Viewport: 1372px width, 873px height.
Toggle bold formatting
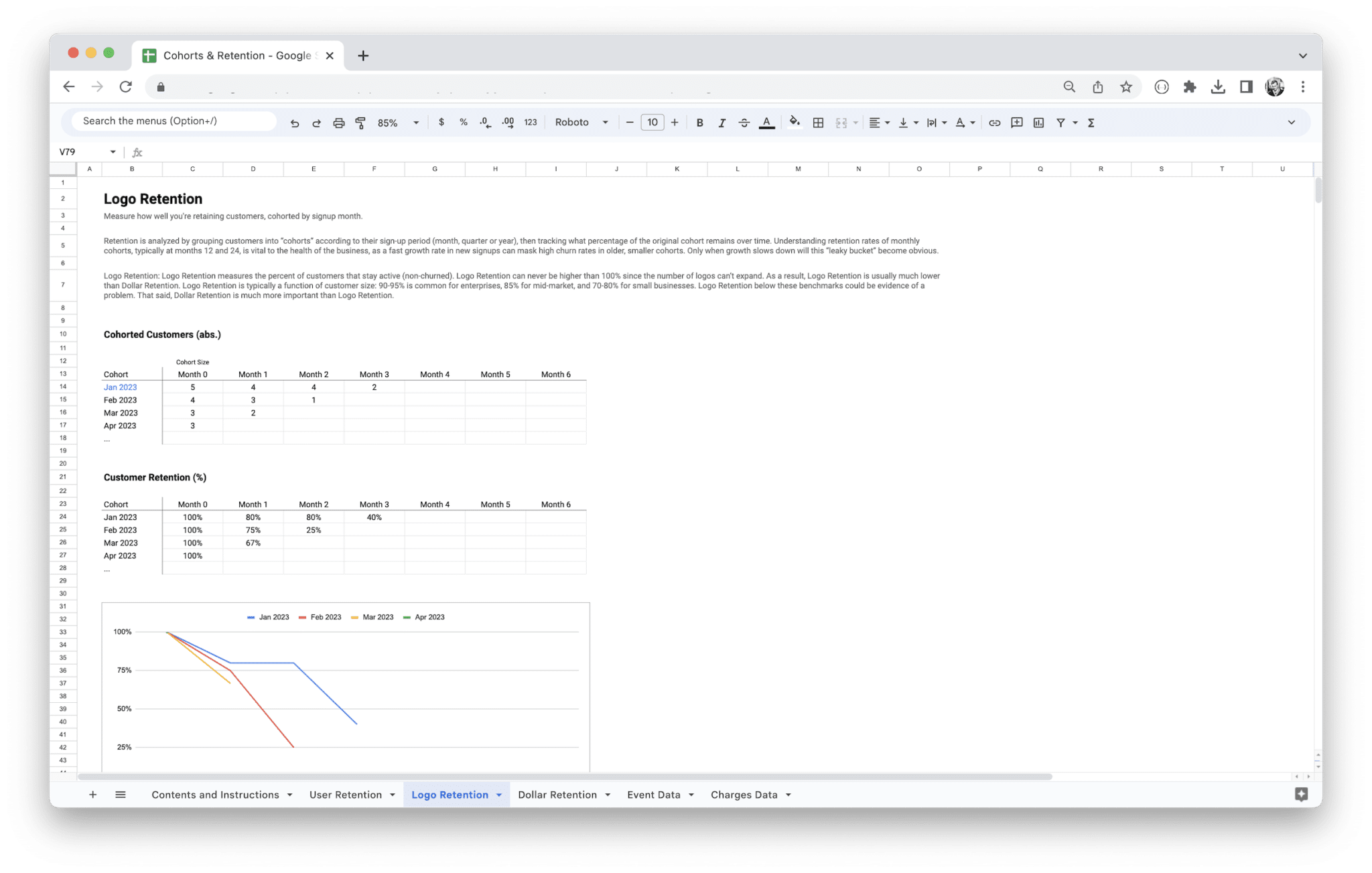point(699,123)
